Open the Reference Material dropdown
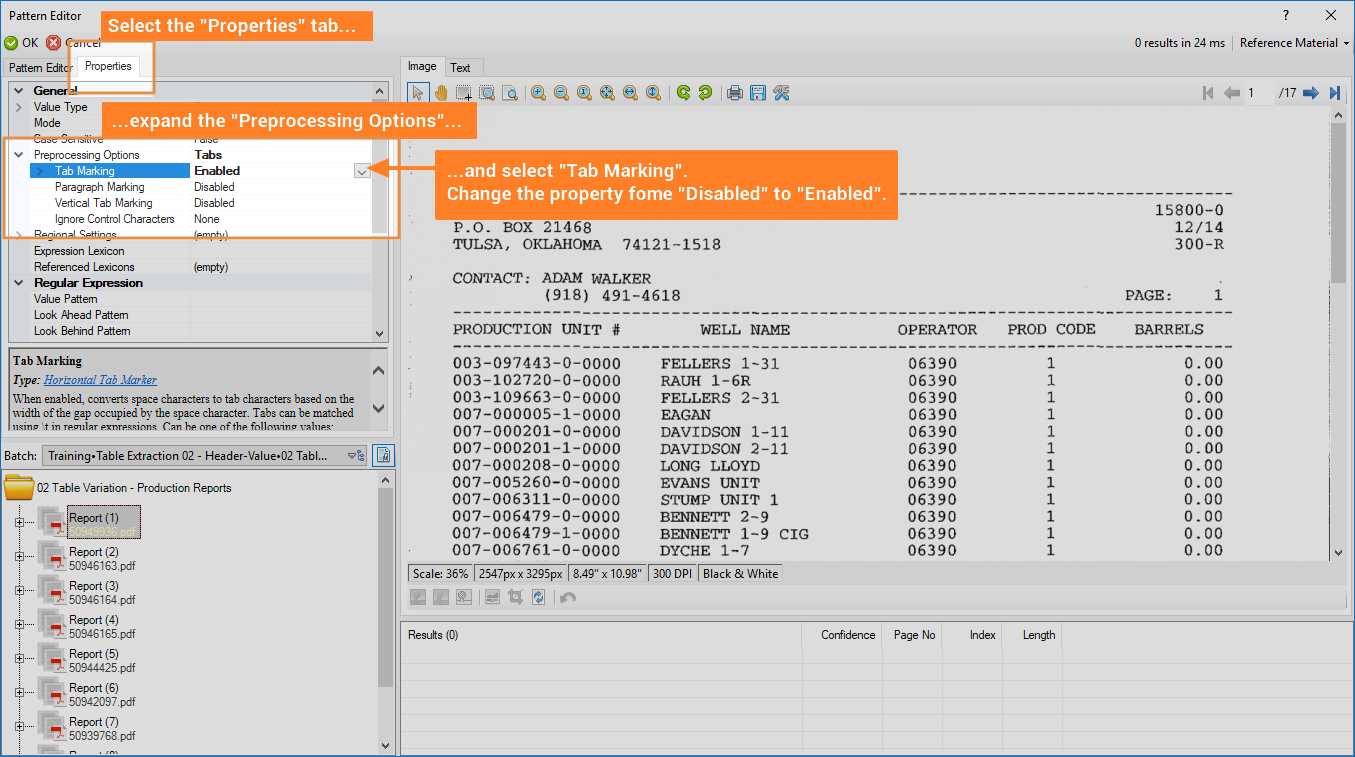Viewport: 1355px width, 757px height. point(1294,43)
